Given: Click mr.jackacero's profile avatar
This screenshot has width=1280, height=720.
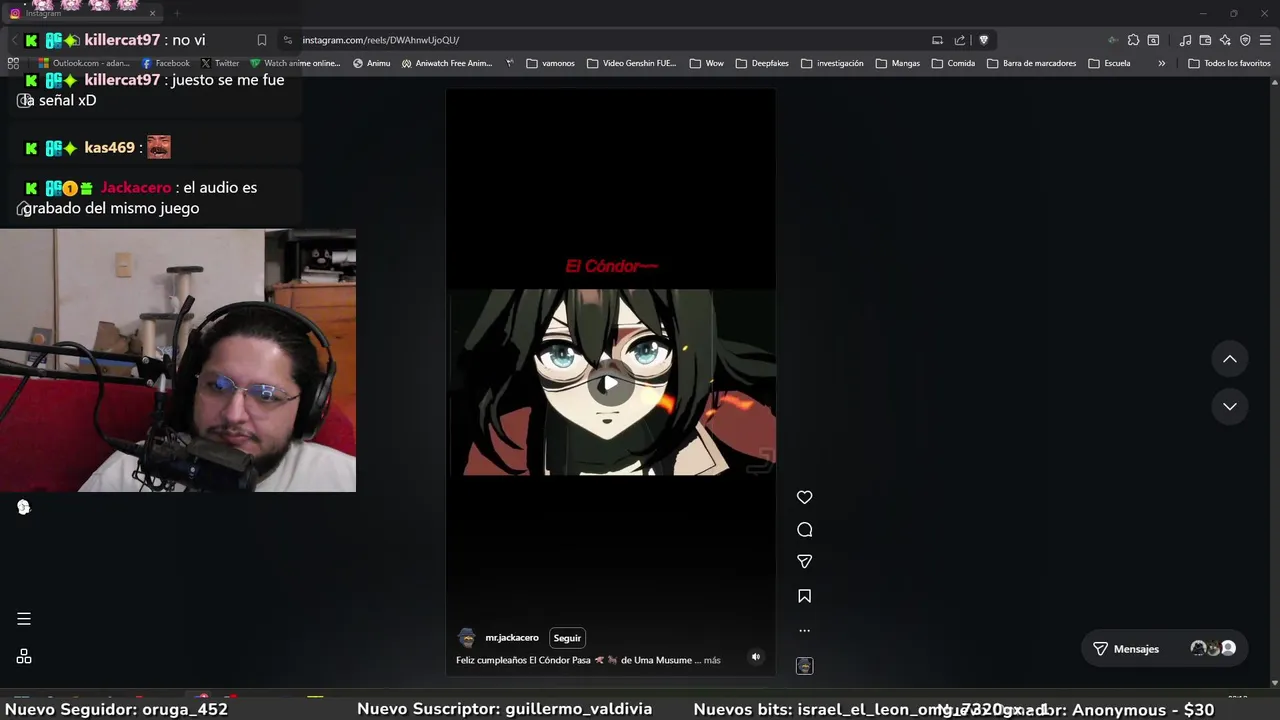Looking at the screenshot, I should [x=466, y=638].
